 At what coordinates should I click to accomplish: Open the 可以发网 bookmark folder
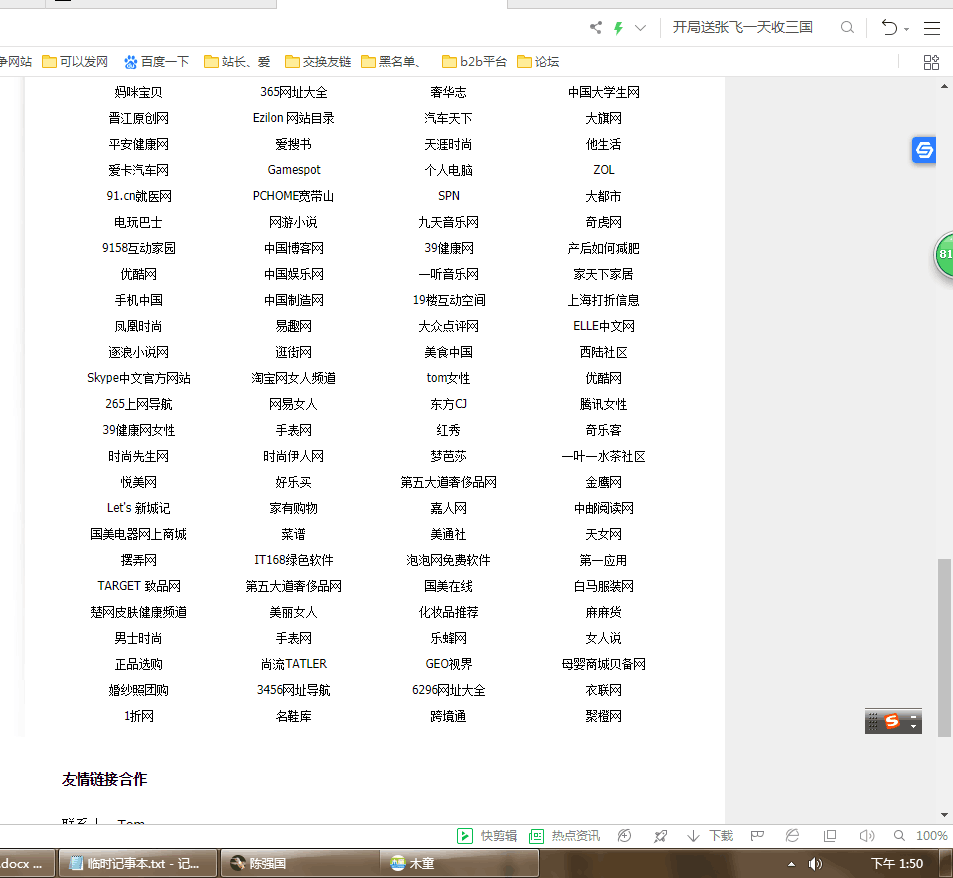[x=75, y=61]
